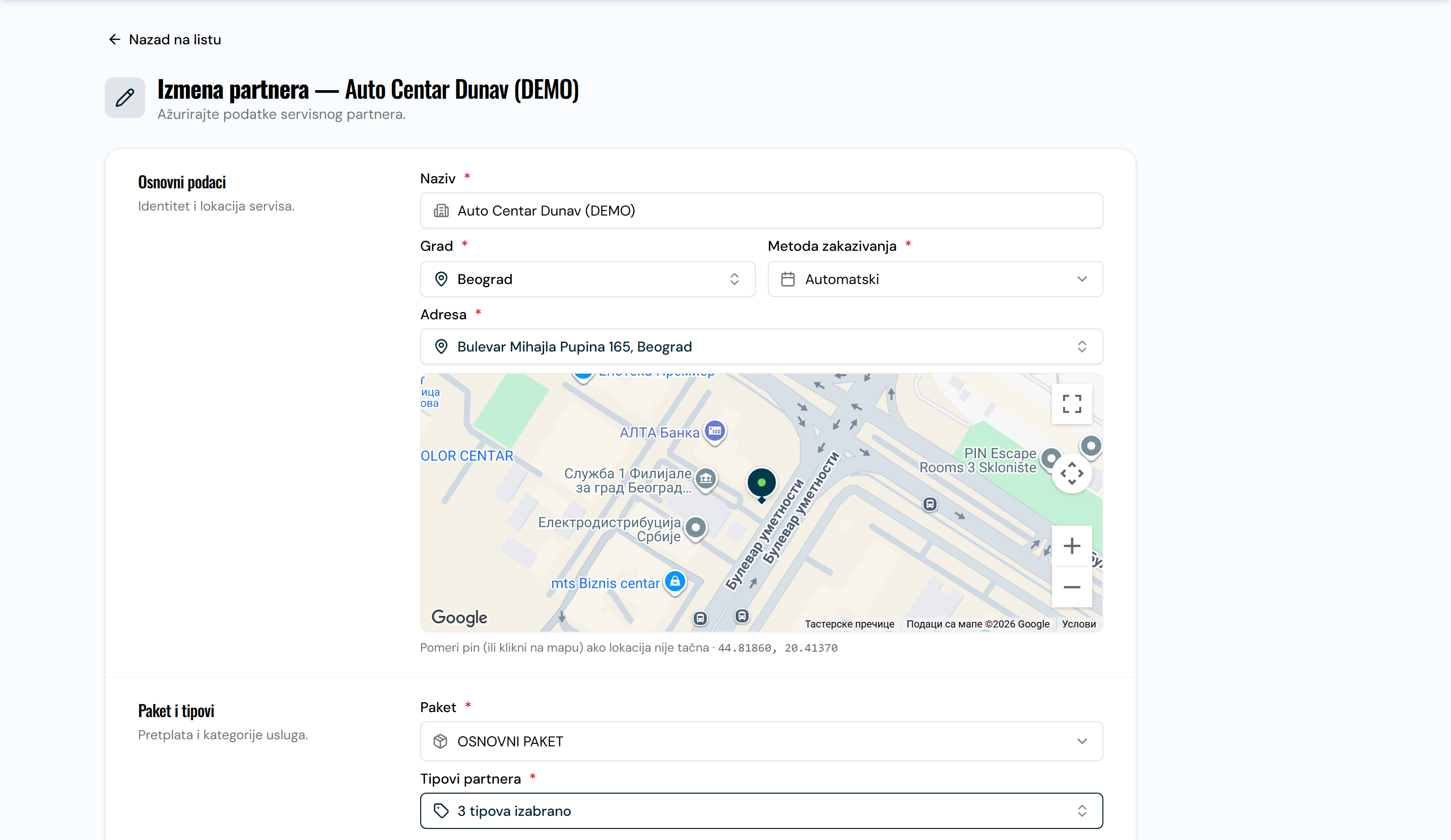Click the mts Biznis centar marker icon
Screen dimensions: 1451x840
coord(675,582)
